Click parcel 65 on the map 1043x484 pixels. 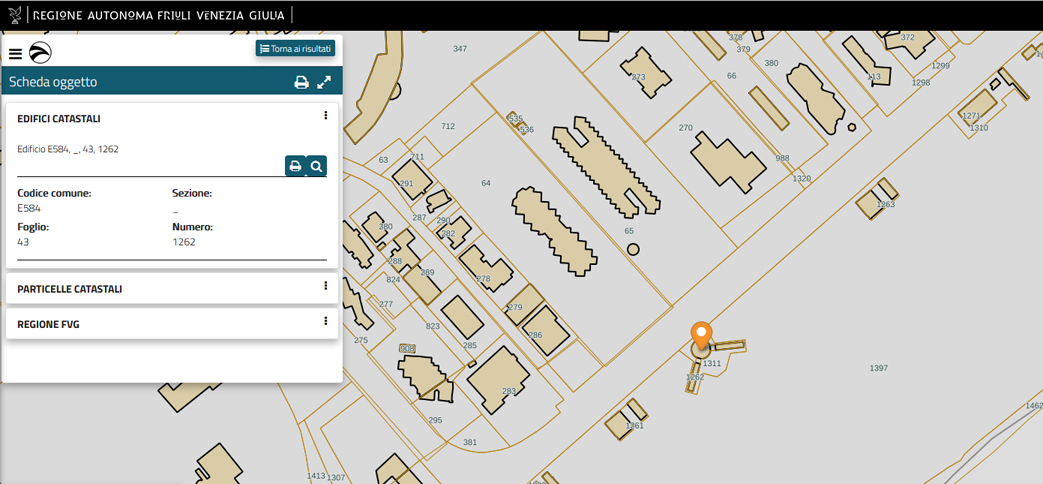(x=629, y=231)
